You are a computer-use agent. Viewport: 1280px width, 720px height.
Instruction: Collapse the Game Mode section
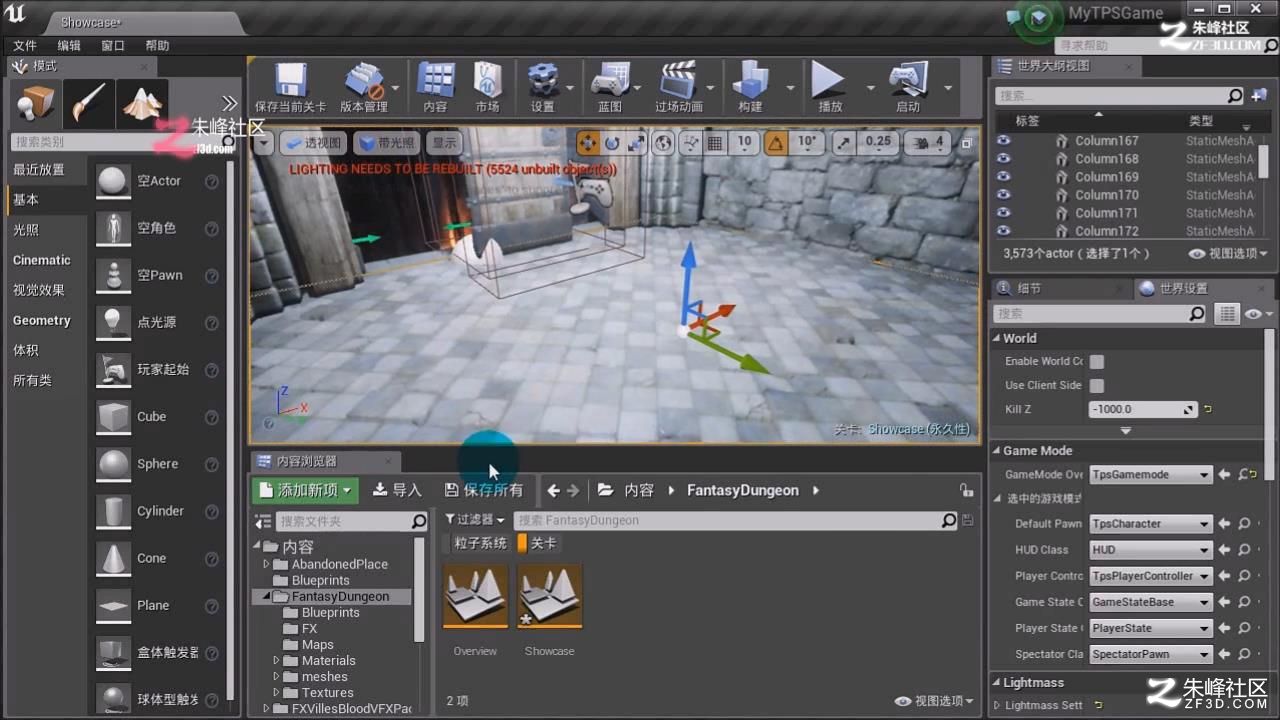click(x=997, y=451)
